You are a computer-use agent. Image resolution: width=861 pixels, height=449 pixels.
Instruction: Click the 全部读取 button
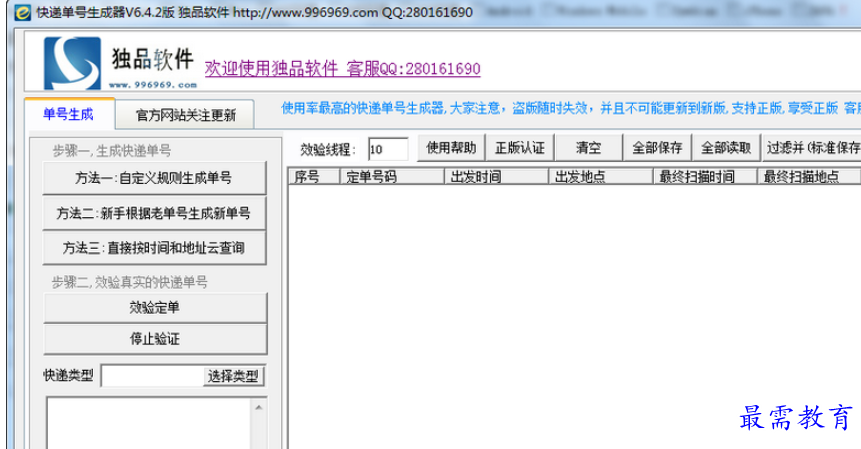coord(726,148)
